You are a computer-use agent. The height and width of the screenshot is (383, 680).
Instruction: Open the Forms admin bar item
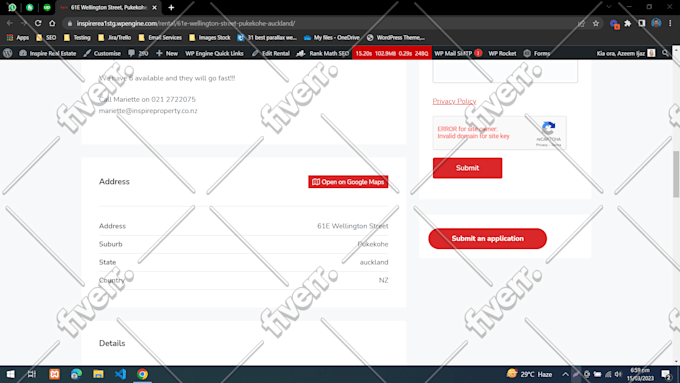[x=537, y=53]
